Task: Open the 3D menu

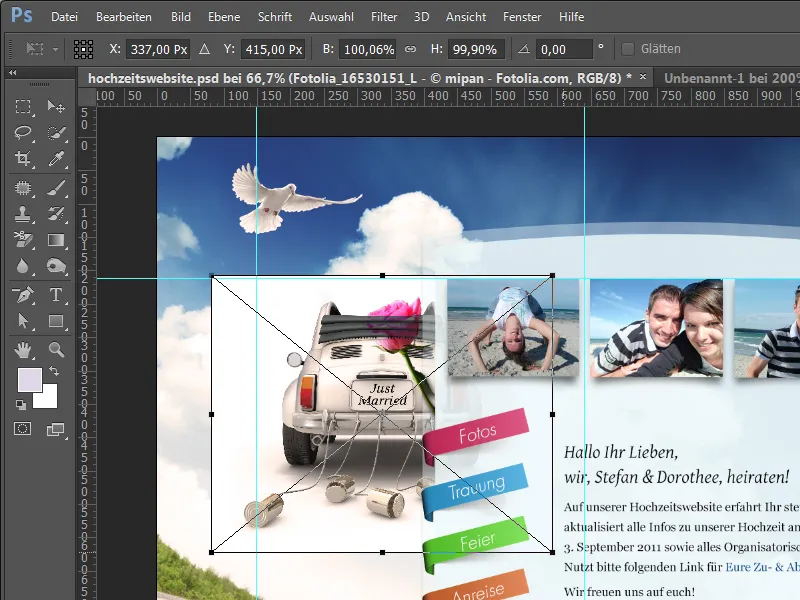Action: [421, 17]
